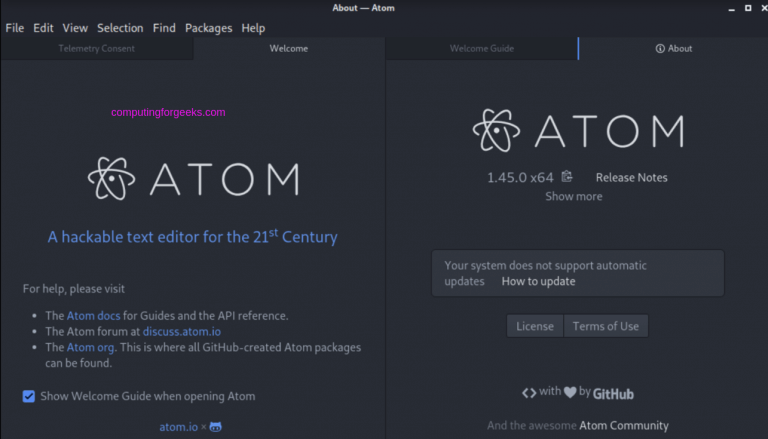
Task: Open the Find menu
Action: point(164,28)
